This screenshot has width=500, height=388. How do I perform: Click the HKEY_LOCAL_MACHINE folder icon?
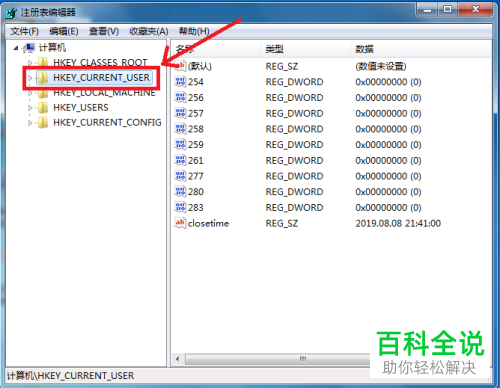click(43, 93)
